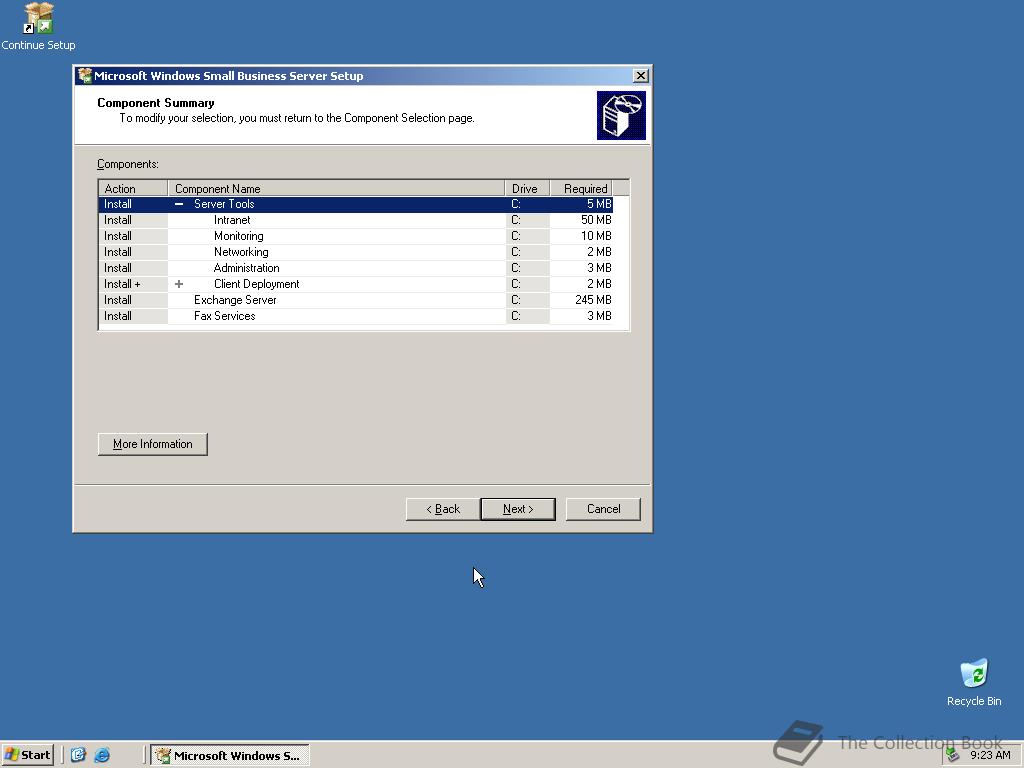Expand the Client Deployment component
Image resolution: width=1024 pixels, height=768 pixels.
[179, 284]
